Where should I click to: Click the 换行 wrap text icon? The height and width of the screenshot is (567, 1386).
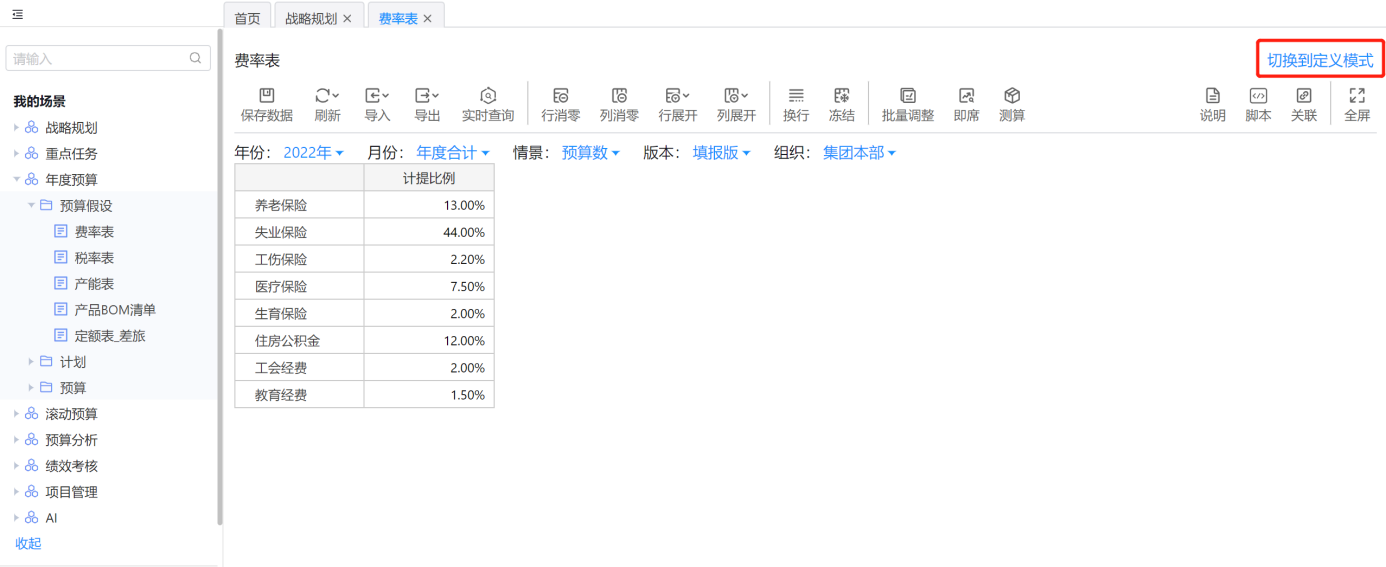coord(796,96)
